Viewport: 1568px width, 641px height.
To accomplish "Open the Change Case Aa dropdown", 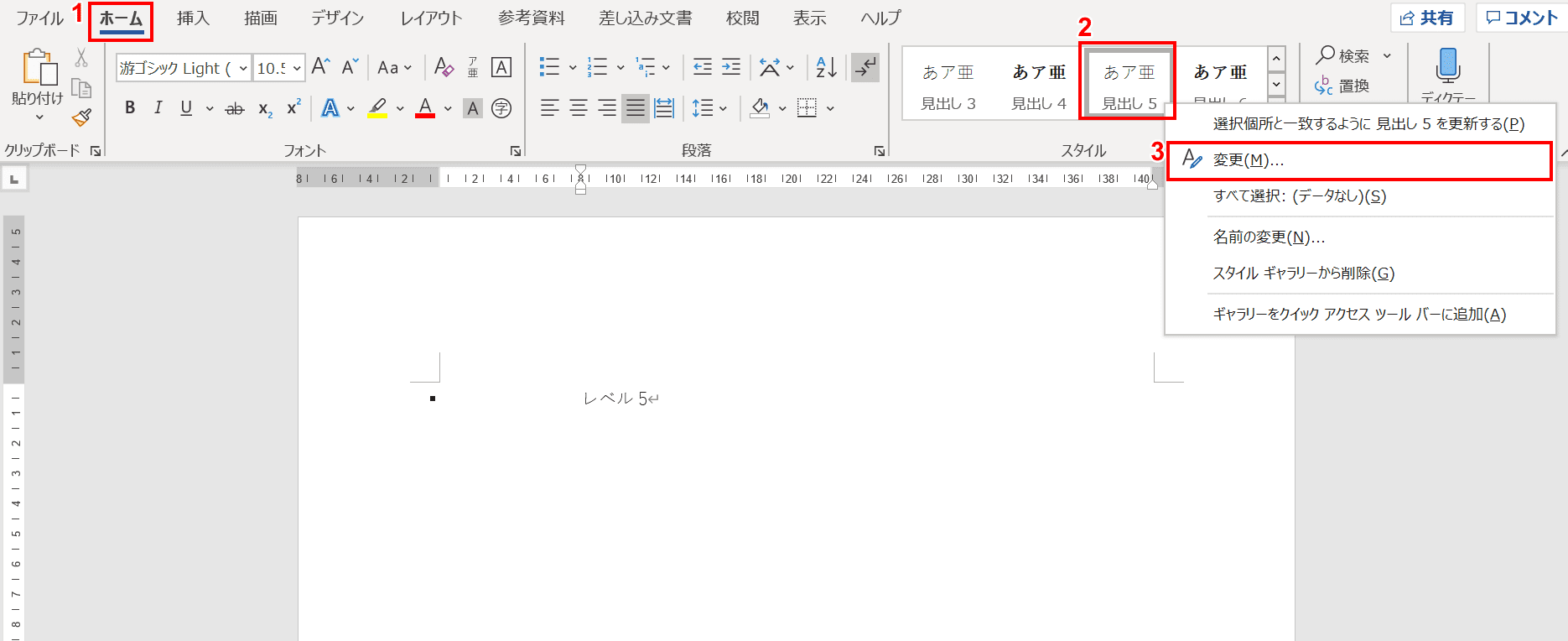I will click(394, 67).
